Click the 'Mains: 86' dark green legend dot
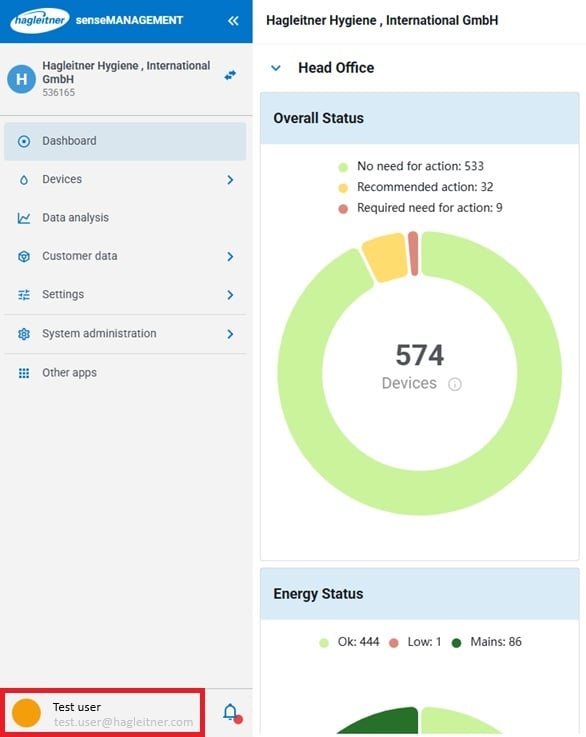The width and height of the screenshot is (586, 737). pyautogui.click(x=456, y=643)
